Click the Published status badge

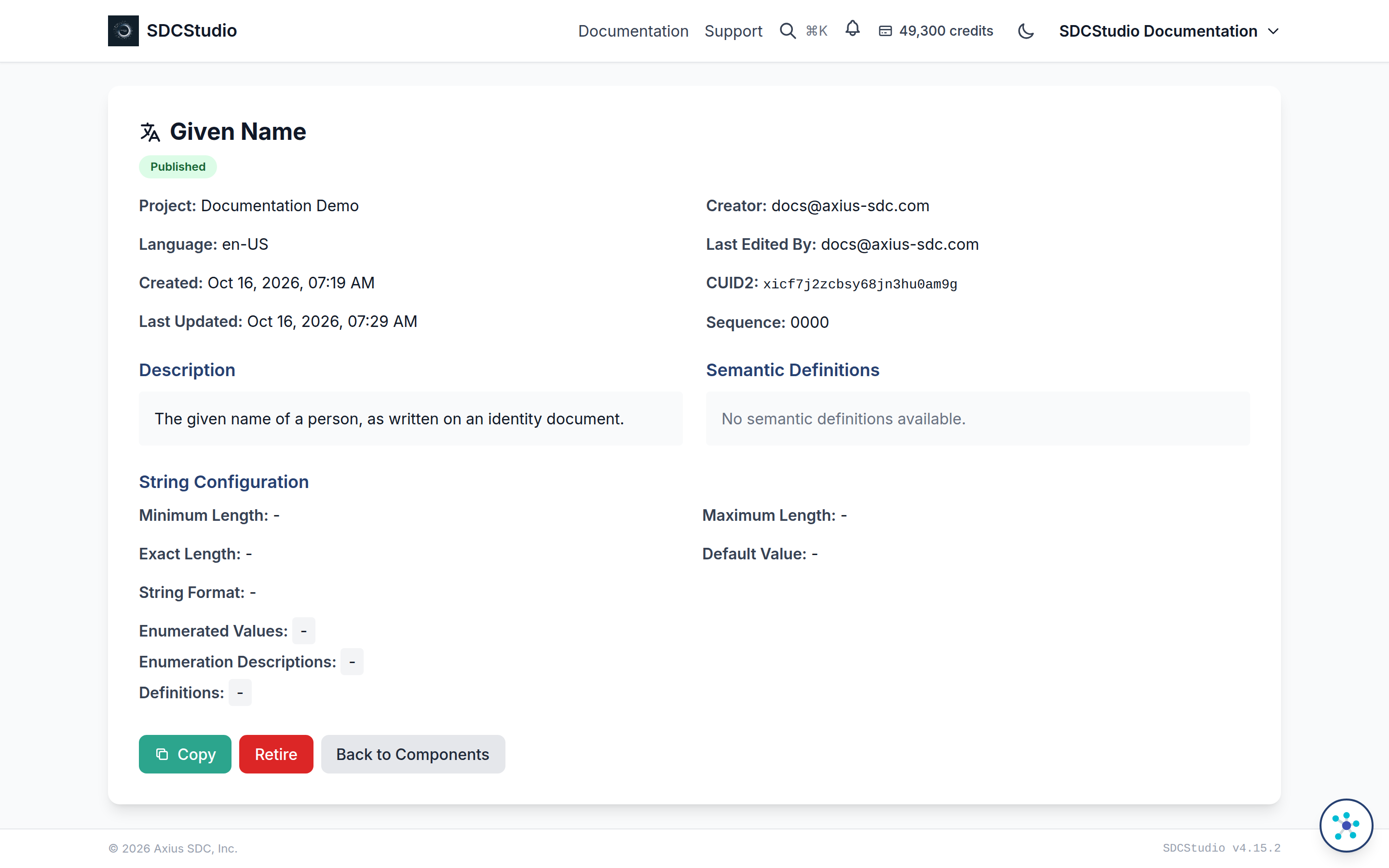pyautogui.click(x=178, y=166)
